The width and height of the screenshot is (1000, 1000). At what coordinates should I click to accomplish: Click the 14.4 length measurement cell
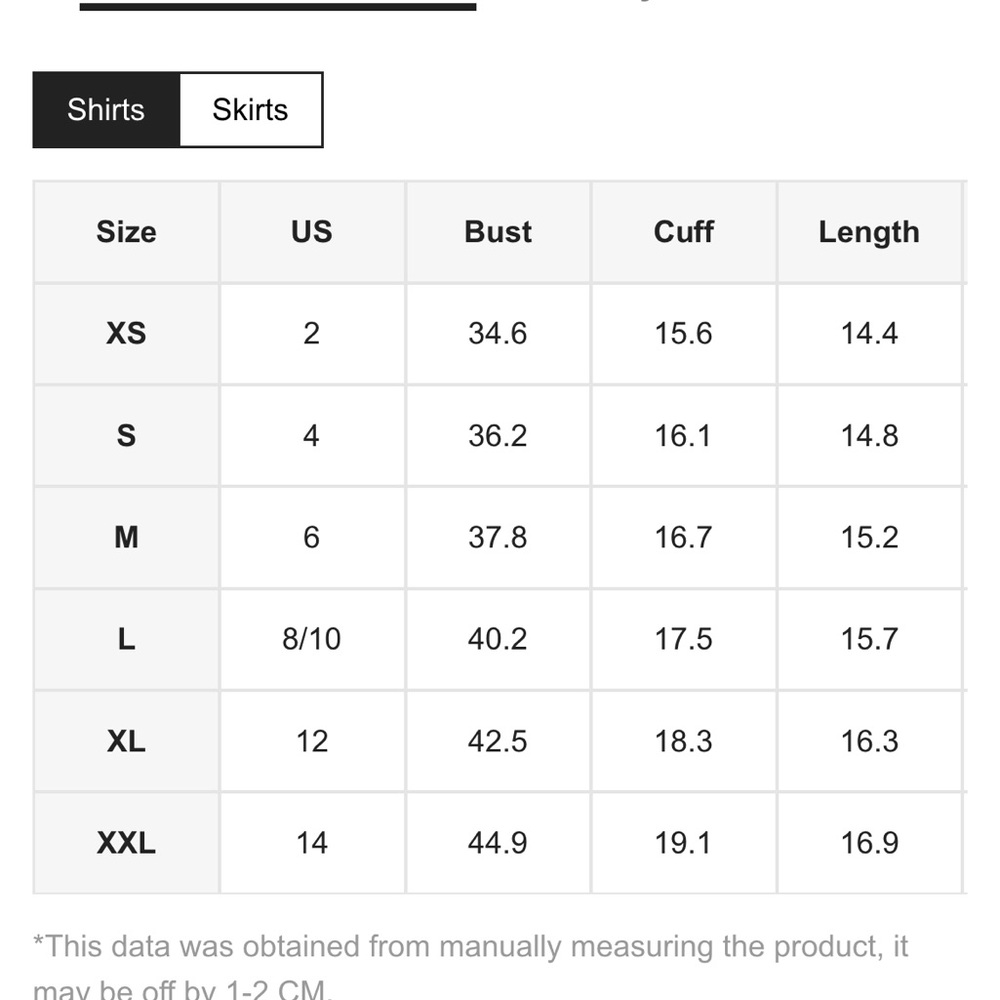(x=869, y=333)
